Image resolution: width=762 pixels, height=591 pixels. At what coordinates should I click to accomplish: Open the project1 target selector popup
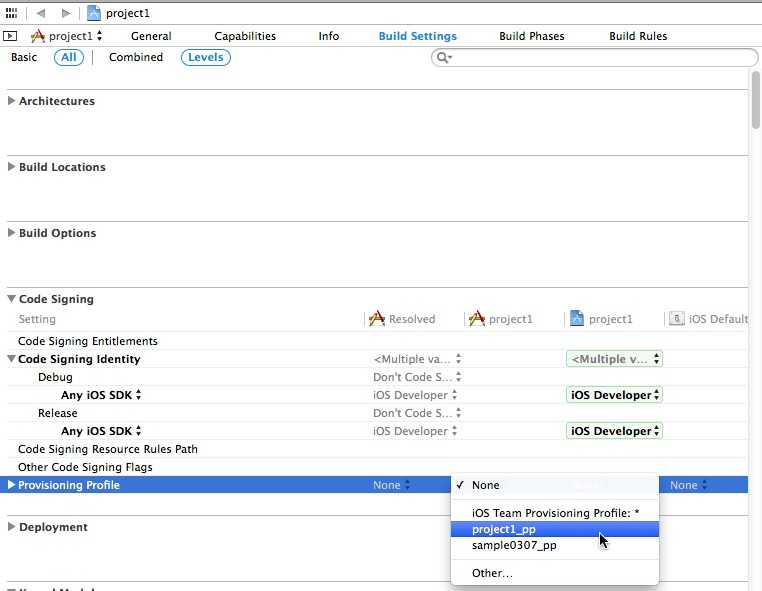pos(67,36)
